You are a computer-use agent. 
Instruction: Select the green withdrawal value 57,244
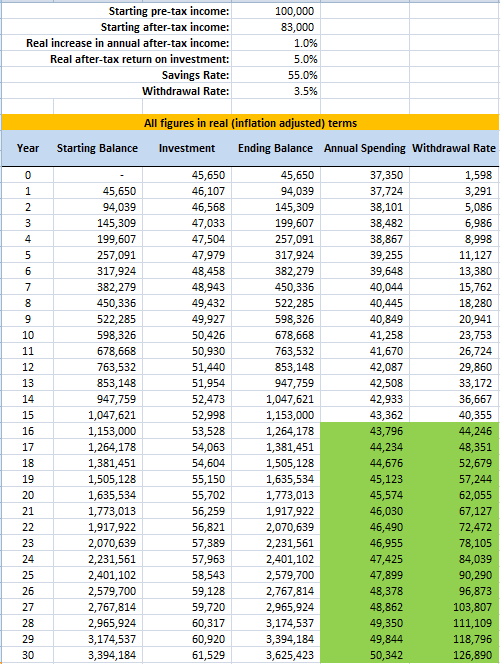[x=475, y=479]
